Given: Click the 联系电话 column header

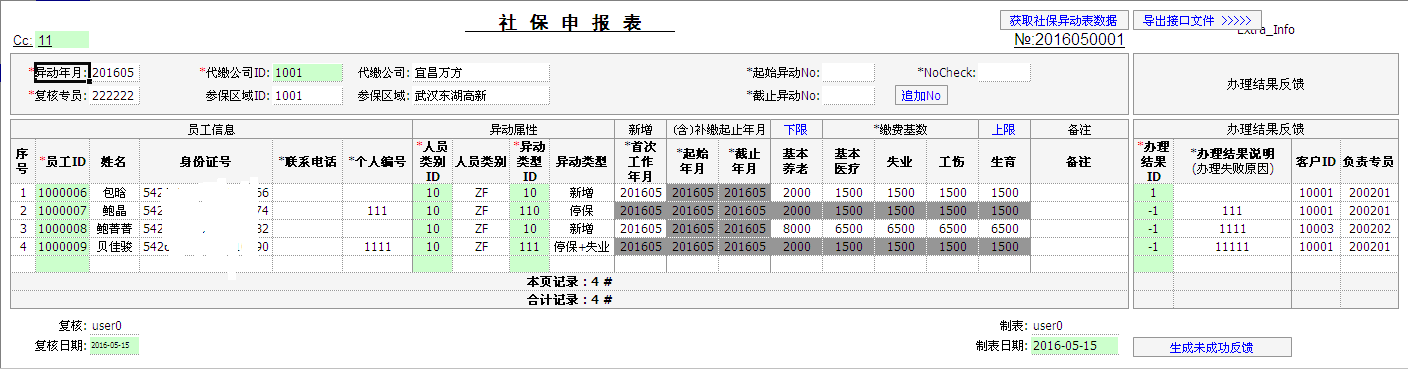Looking at the screenshot, I should pos(308,161).
